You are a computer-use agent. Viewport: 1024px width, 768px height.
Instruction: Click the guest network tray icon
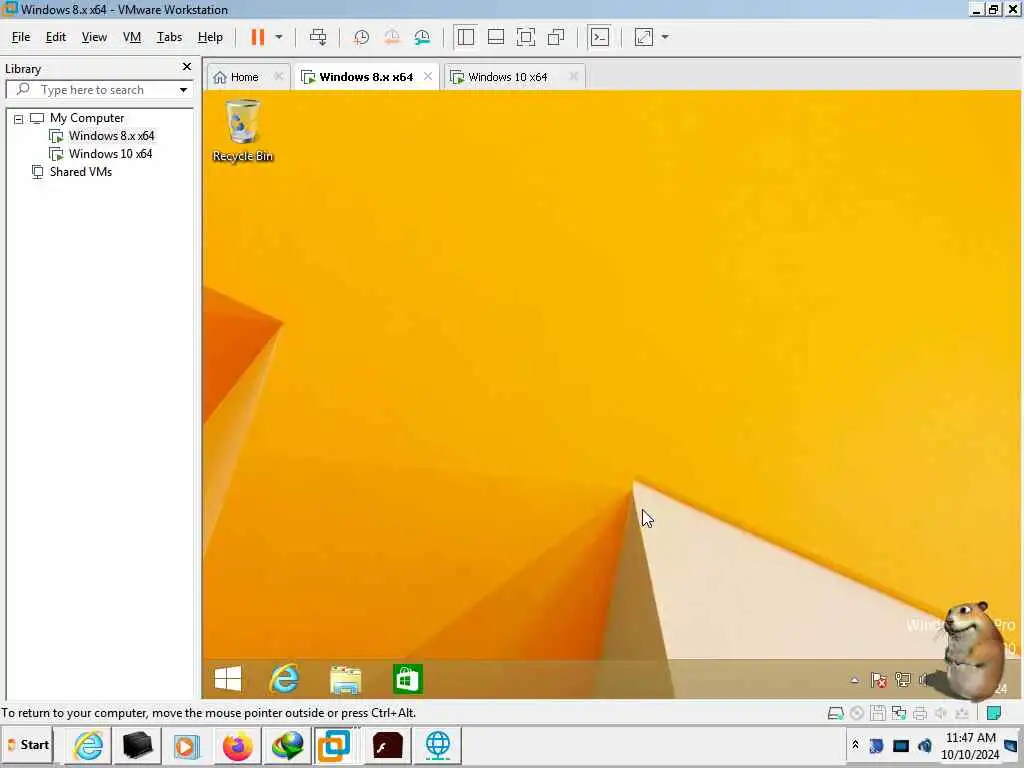[x=903, y=680]
